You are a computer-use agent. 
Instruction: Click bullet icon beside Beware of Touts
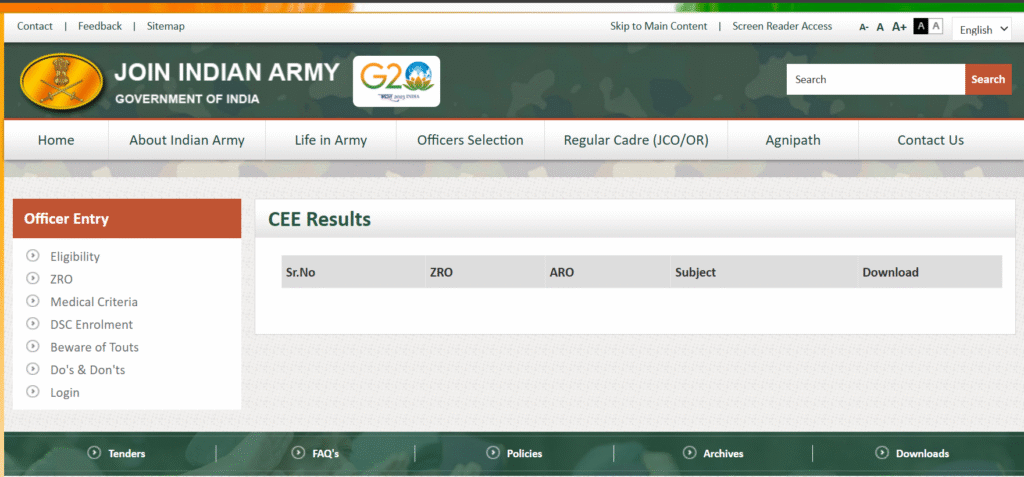pyautogui.click(x=33, y=347)
